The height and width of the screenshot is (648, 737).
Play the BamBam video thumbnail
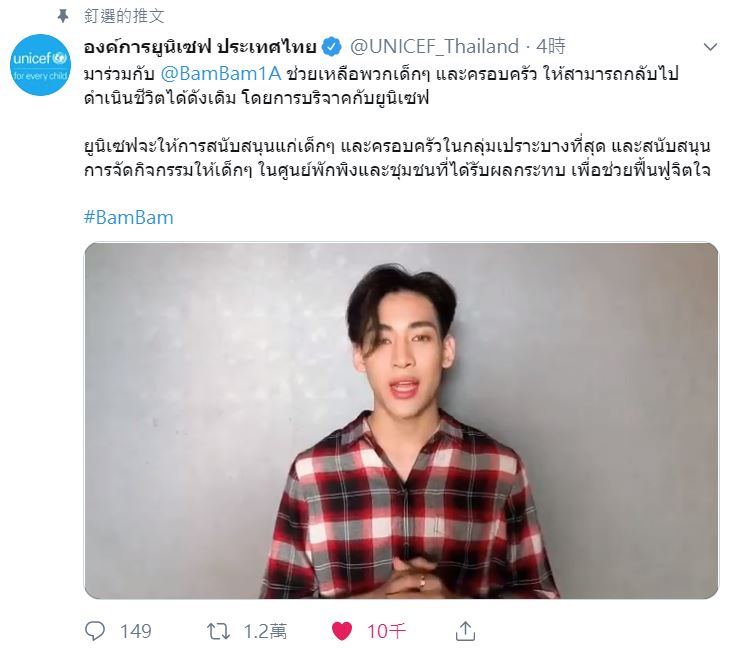(x=401, y=421)
